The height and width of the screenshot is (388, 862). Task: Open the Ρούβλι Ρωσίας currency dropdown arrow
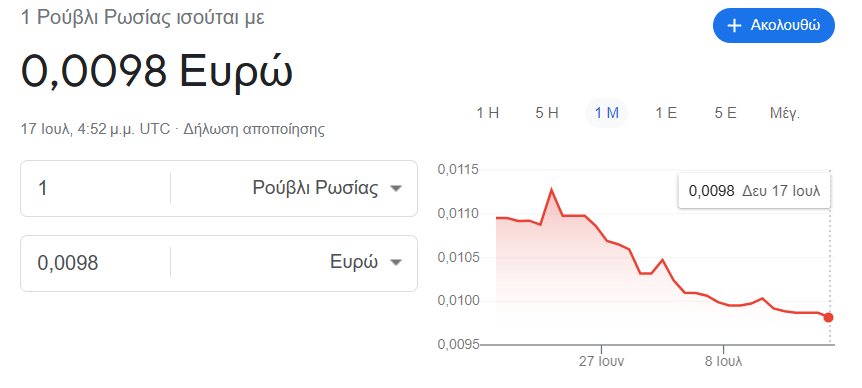pos(396,189)
